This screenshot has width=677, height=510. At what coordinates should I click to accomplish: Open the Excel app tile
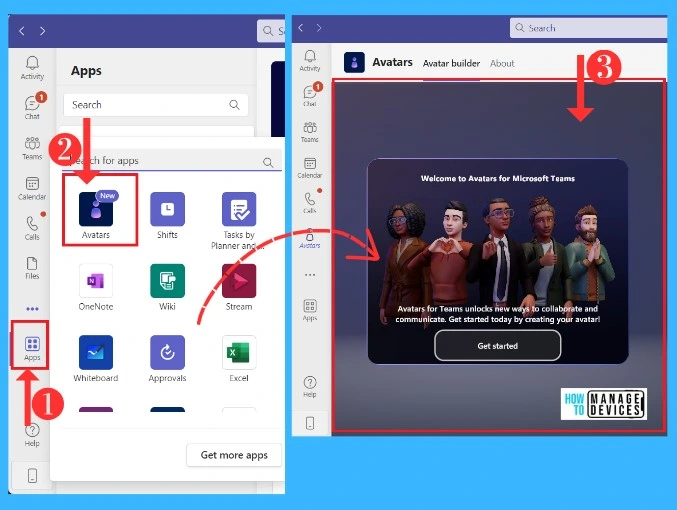(239, 359)
